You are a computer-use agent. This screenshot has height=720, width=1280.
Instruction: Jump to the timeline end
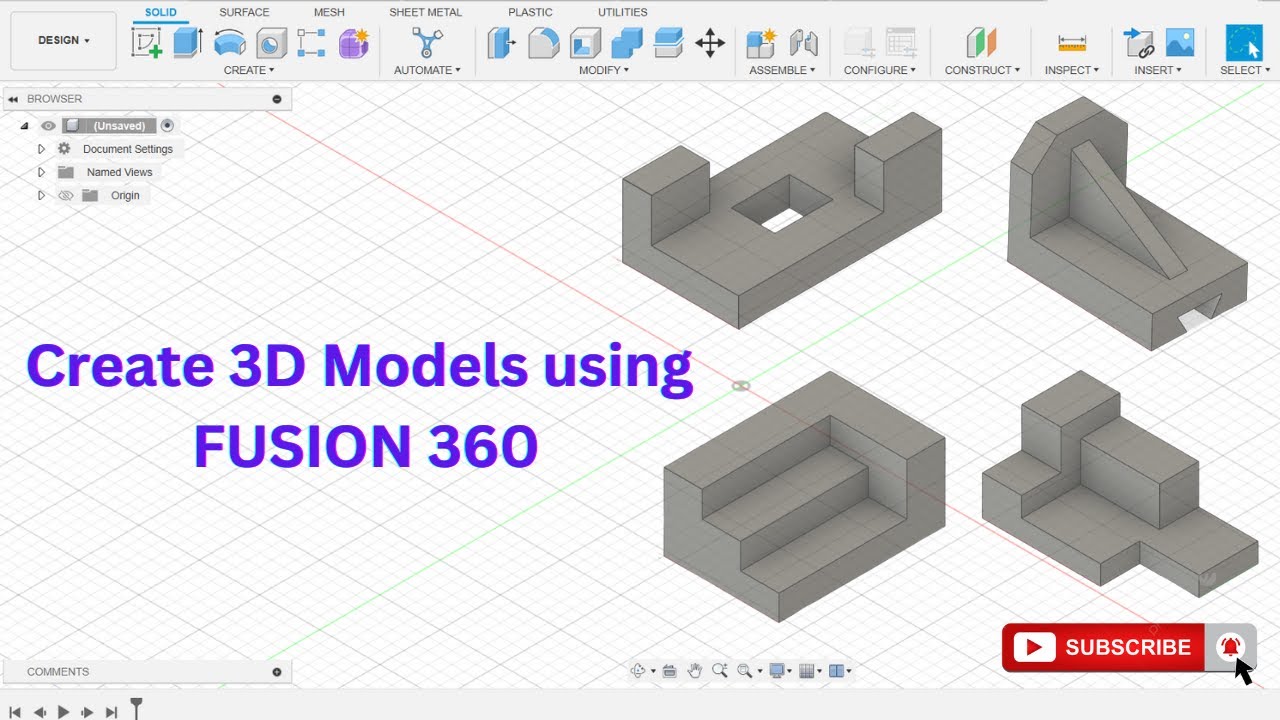(112, 712)
